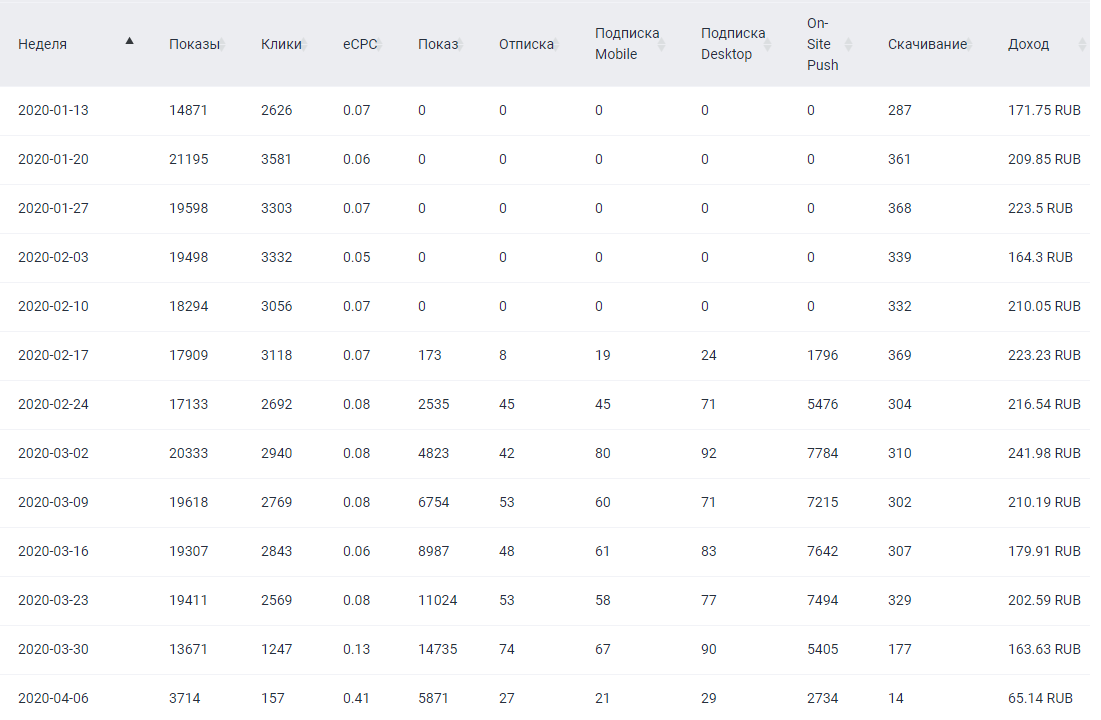1101x720 pixels.
Task: Click the sort arrows for Подписка Desktop
Action: 767,45
